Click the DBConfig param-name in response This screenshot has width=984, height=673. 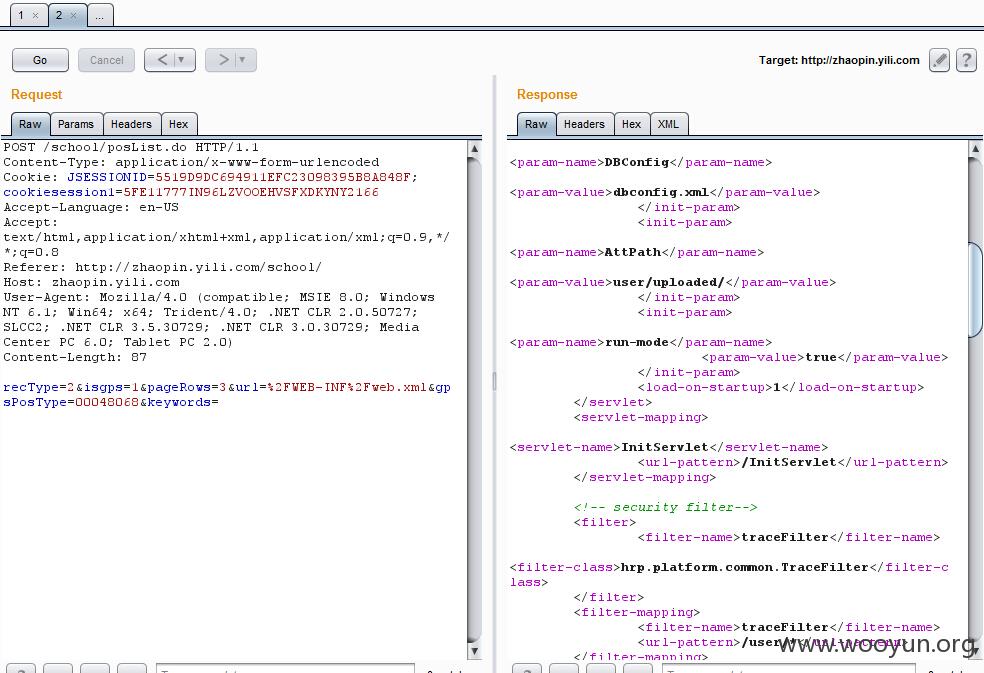[x=641, y=163]
